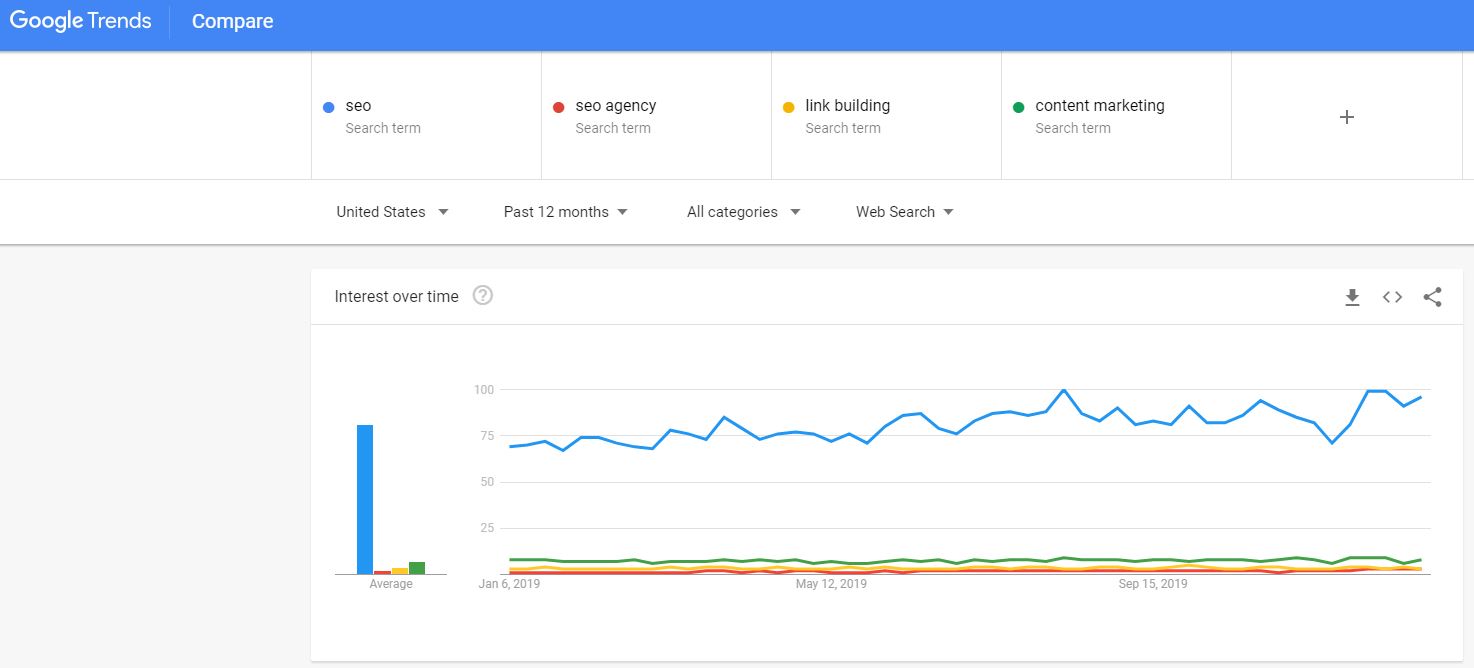This screenshot has height=668, width=1474.
Task: Share the Interest over time chart
Action: click(x=1432, y=297)
